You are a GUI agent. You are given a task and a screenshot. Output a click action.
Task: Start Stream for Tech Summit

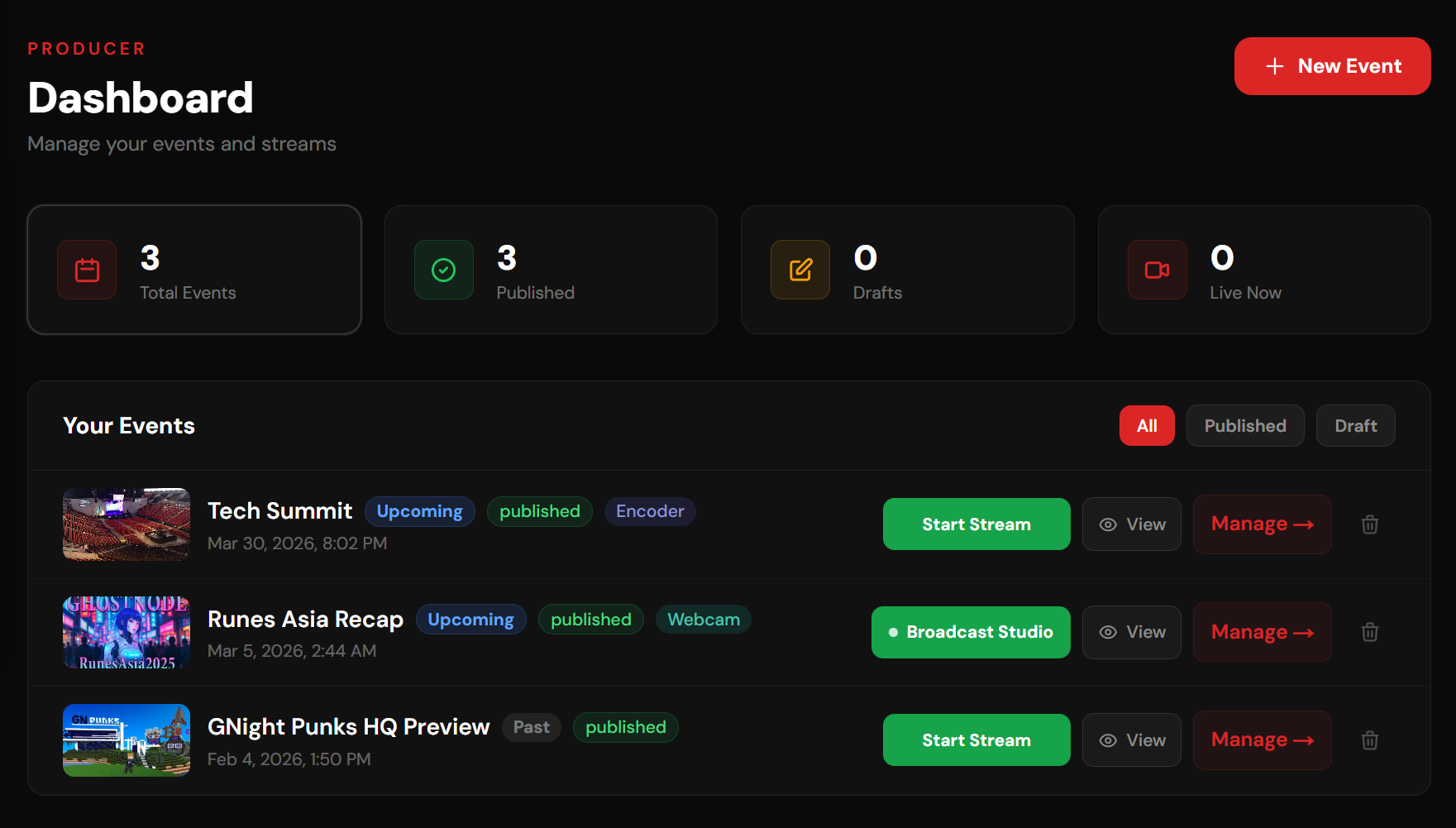(976, 524)
